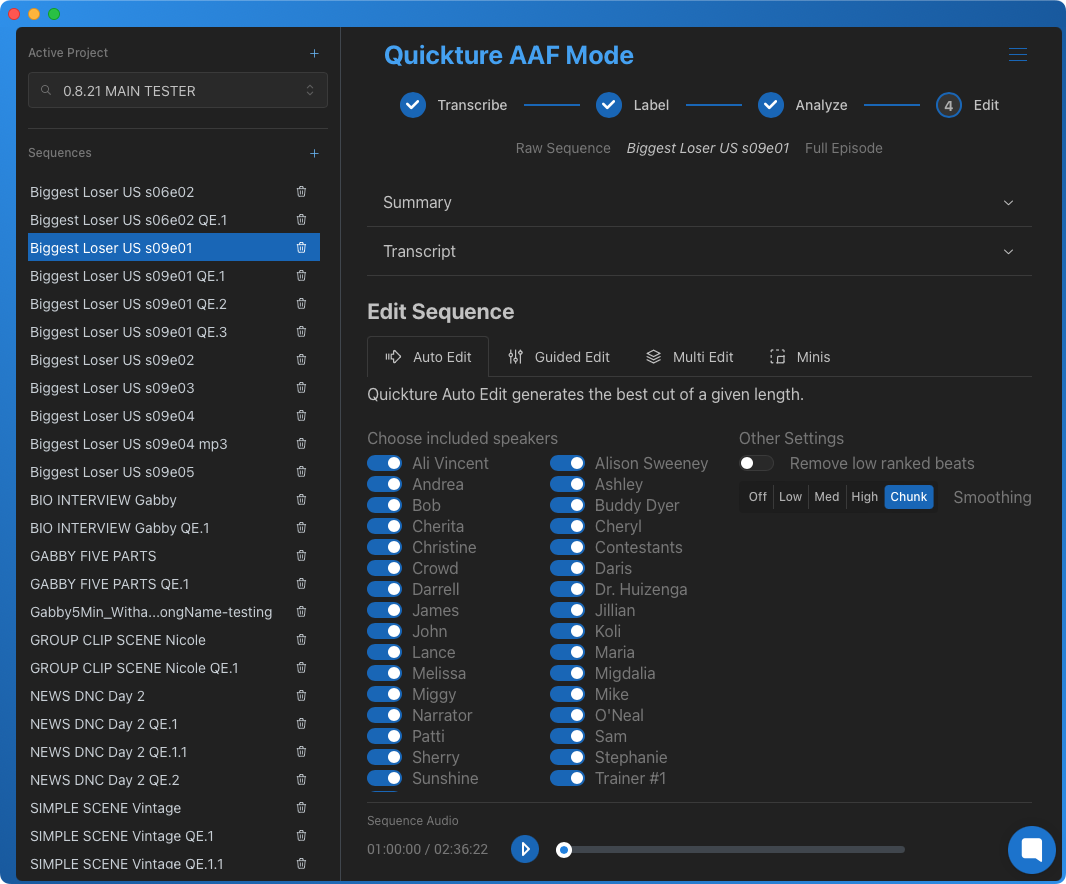Play the sequence audio
This screenshot has height=884, width=1066.
click(525, 849)
